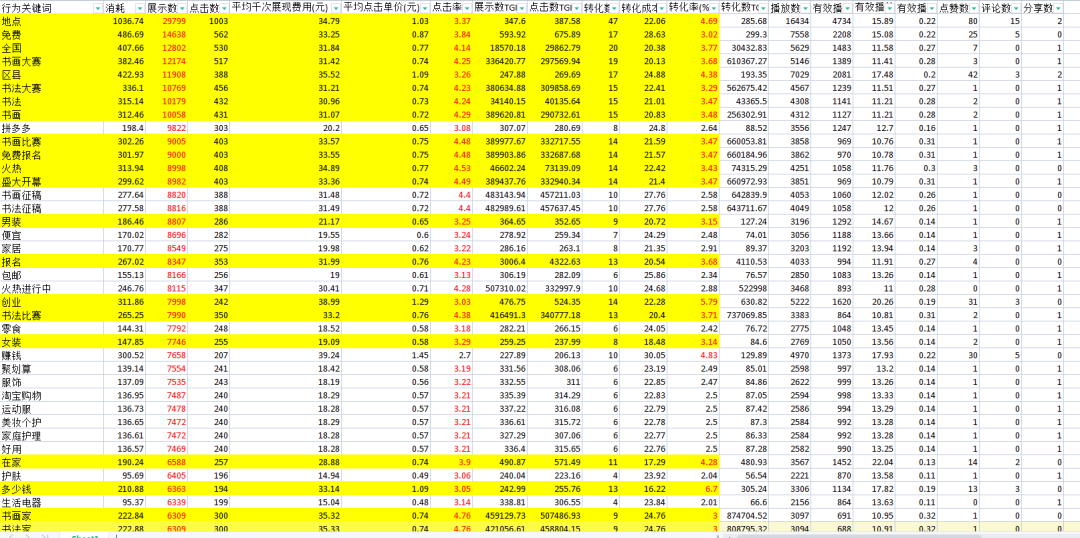
Task: Select the 点击数TGI value 29862.79
Action: click(x=555, y=48)
